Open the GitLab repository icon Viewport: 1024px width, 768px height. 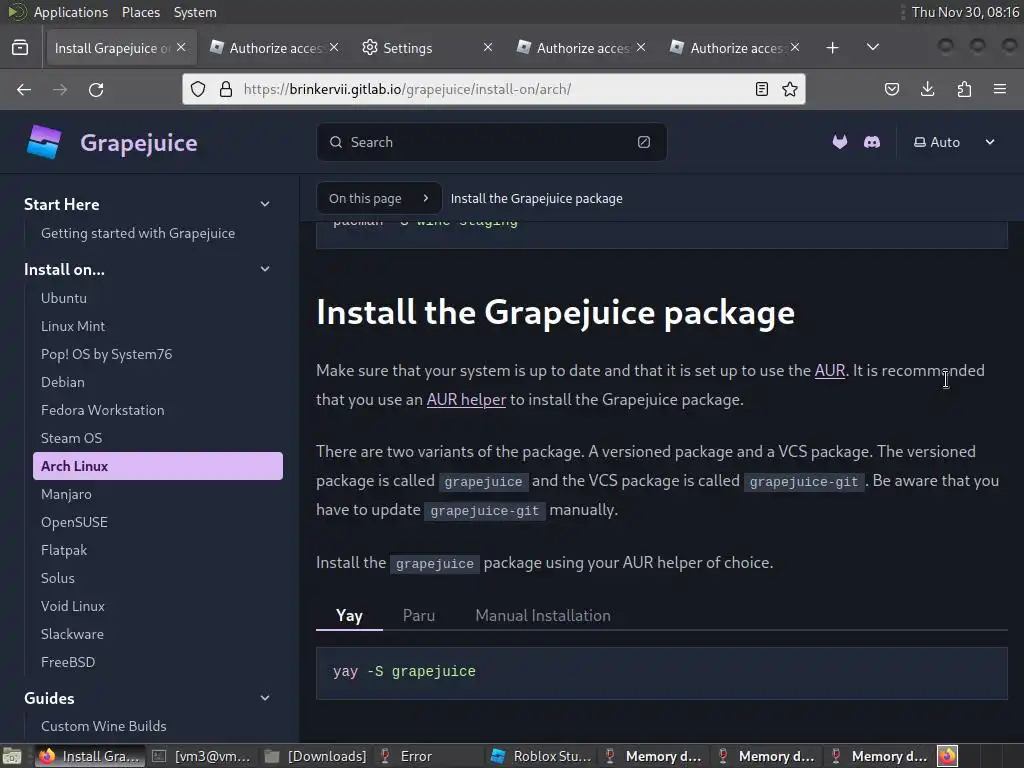click(840, 142)
